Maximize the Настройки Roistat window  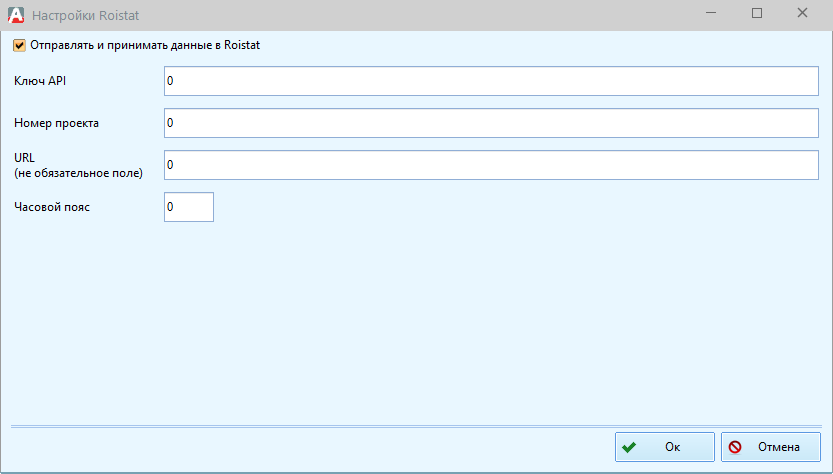point(757,14)
